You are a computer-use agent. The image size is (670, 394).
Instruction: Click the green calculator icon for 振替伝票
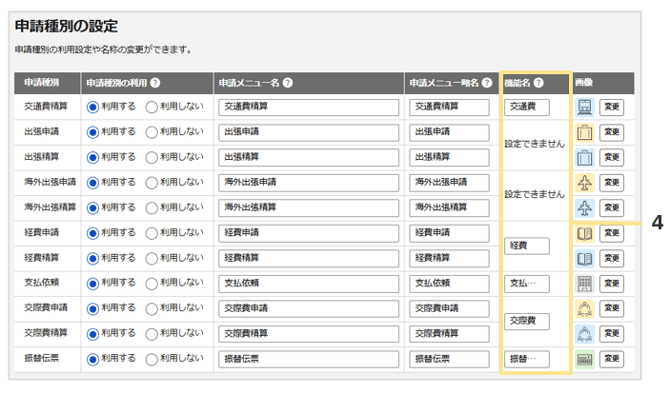[584, 359]
